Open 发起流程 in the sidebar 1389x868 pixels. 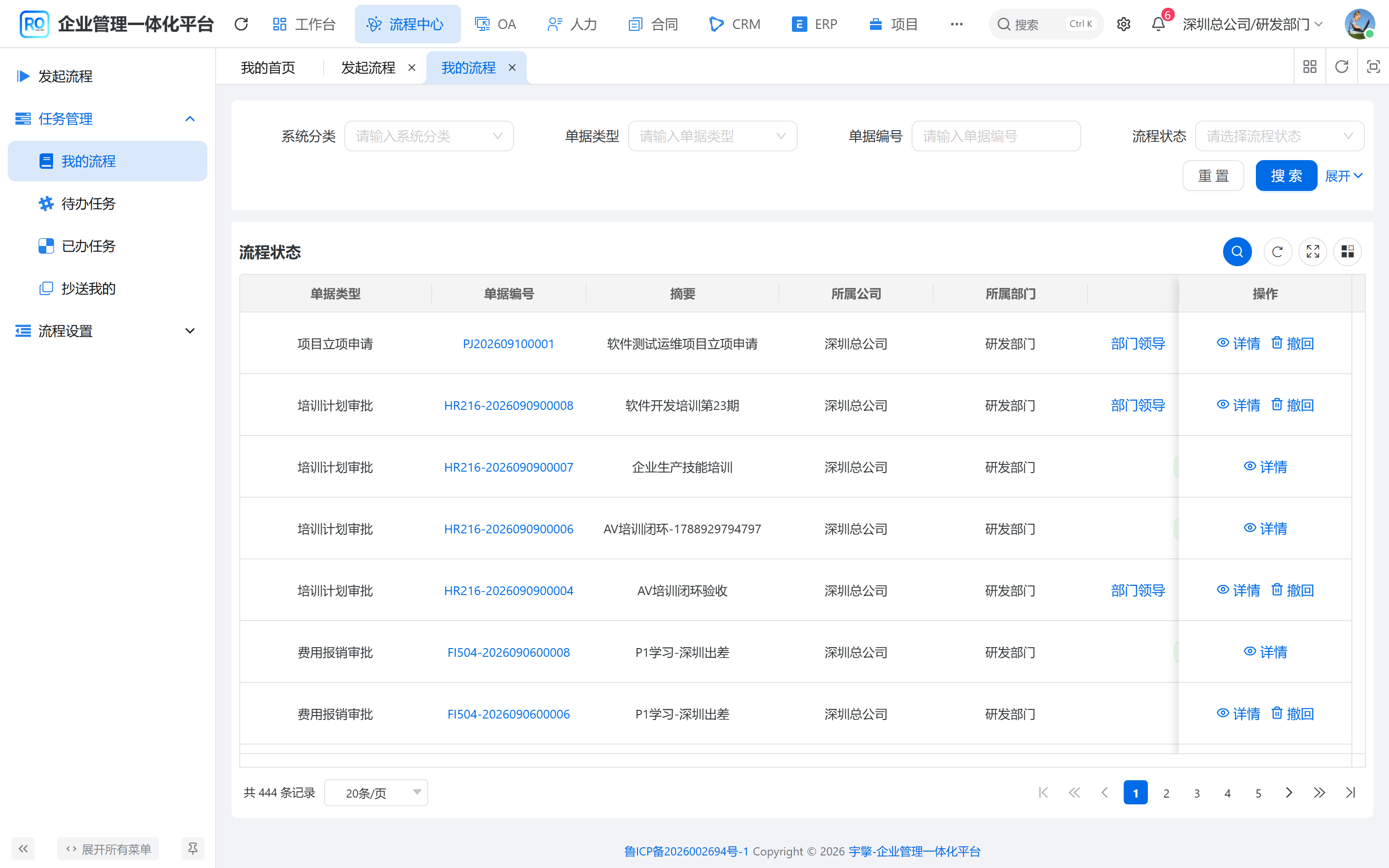coord(108,76)
